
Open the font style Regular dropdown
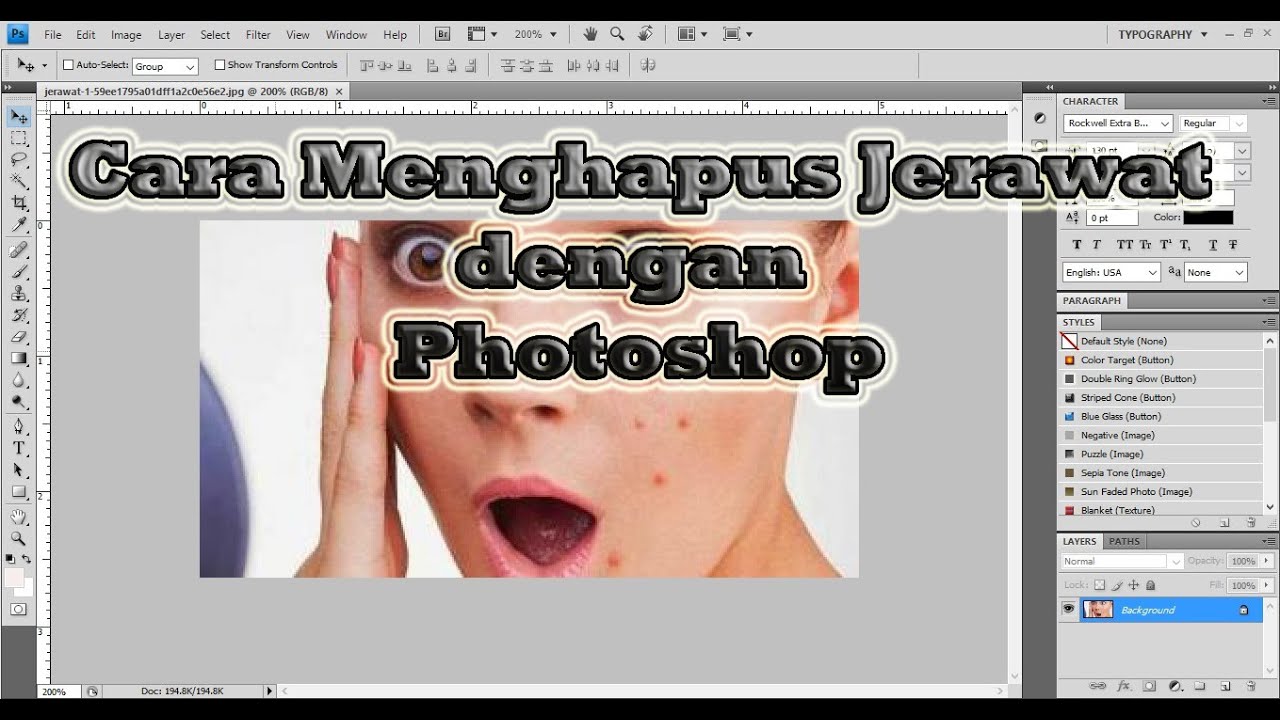1213,123
